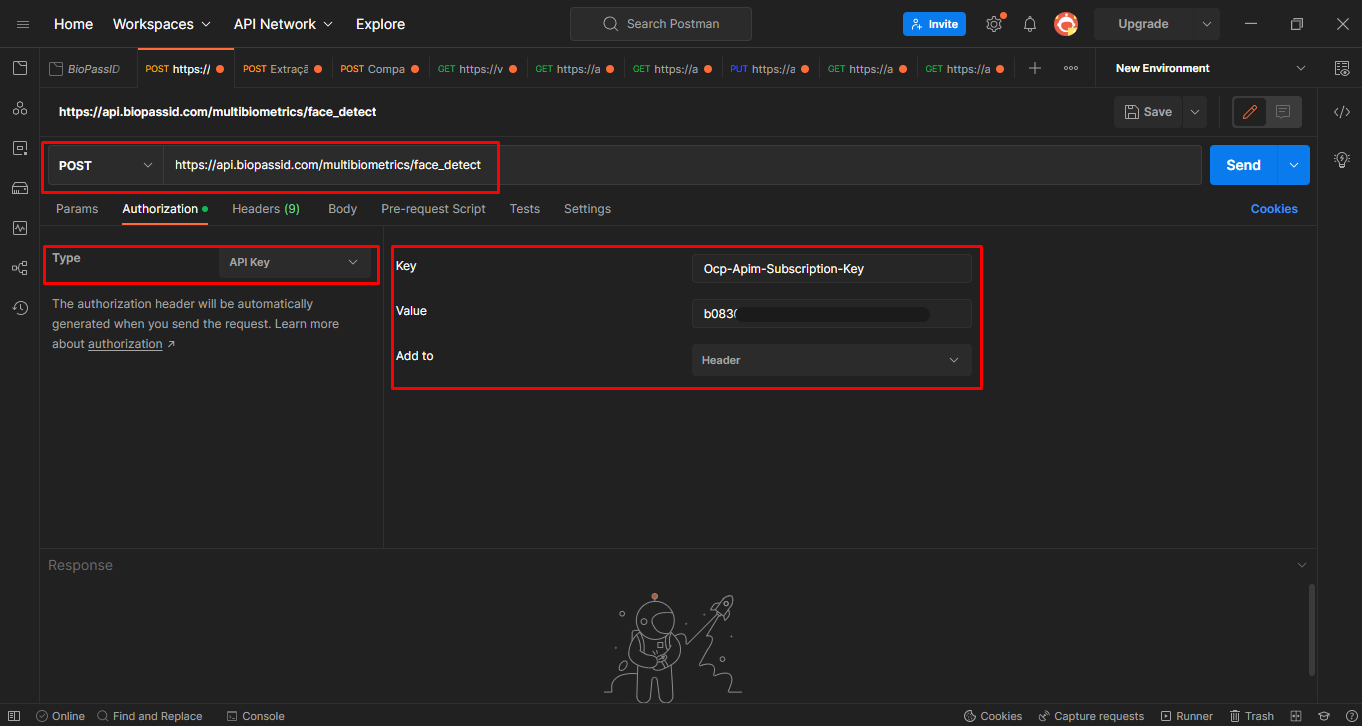Add a new request tab with plus icon
The width and height of the screenshot is (1362, 726).
pos(1035,68)
